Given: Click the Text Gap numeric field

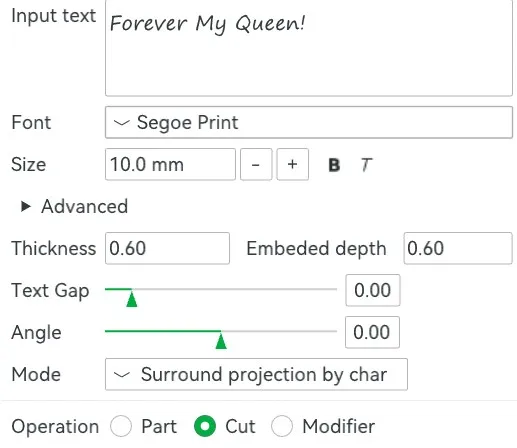Looking at the screenshot, I should tap(373, 290).
